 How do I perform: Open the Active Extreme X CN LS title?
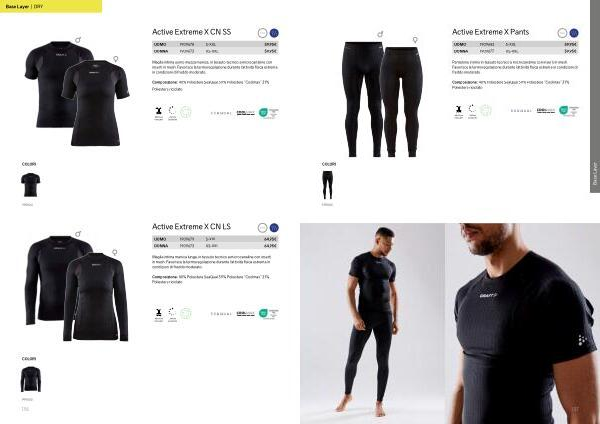point(191,227)
